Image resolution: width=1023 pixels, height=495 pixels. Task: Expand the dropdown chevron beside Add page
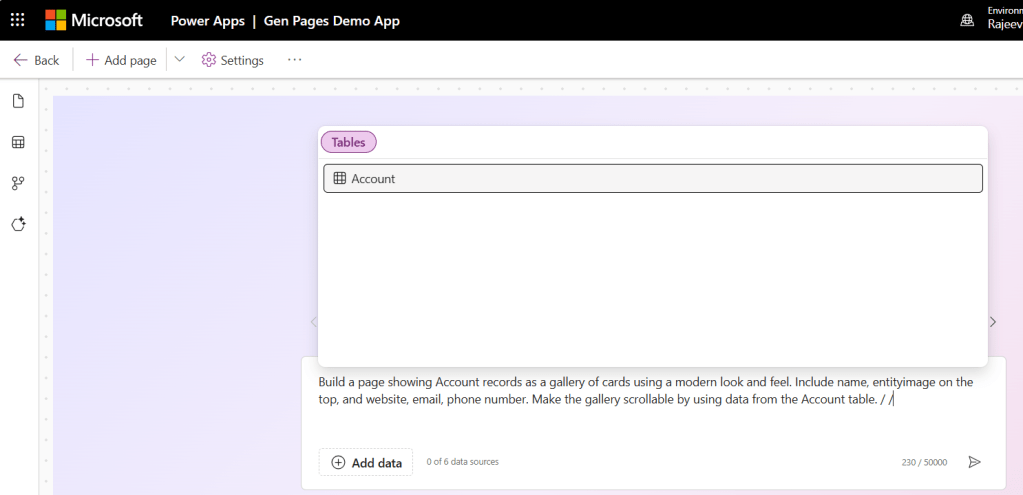(x=180, y=60)
